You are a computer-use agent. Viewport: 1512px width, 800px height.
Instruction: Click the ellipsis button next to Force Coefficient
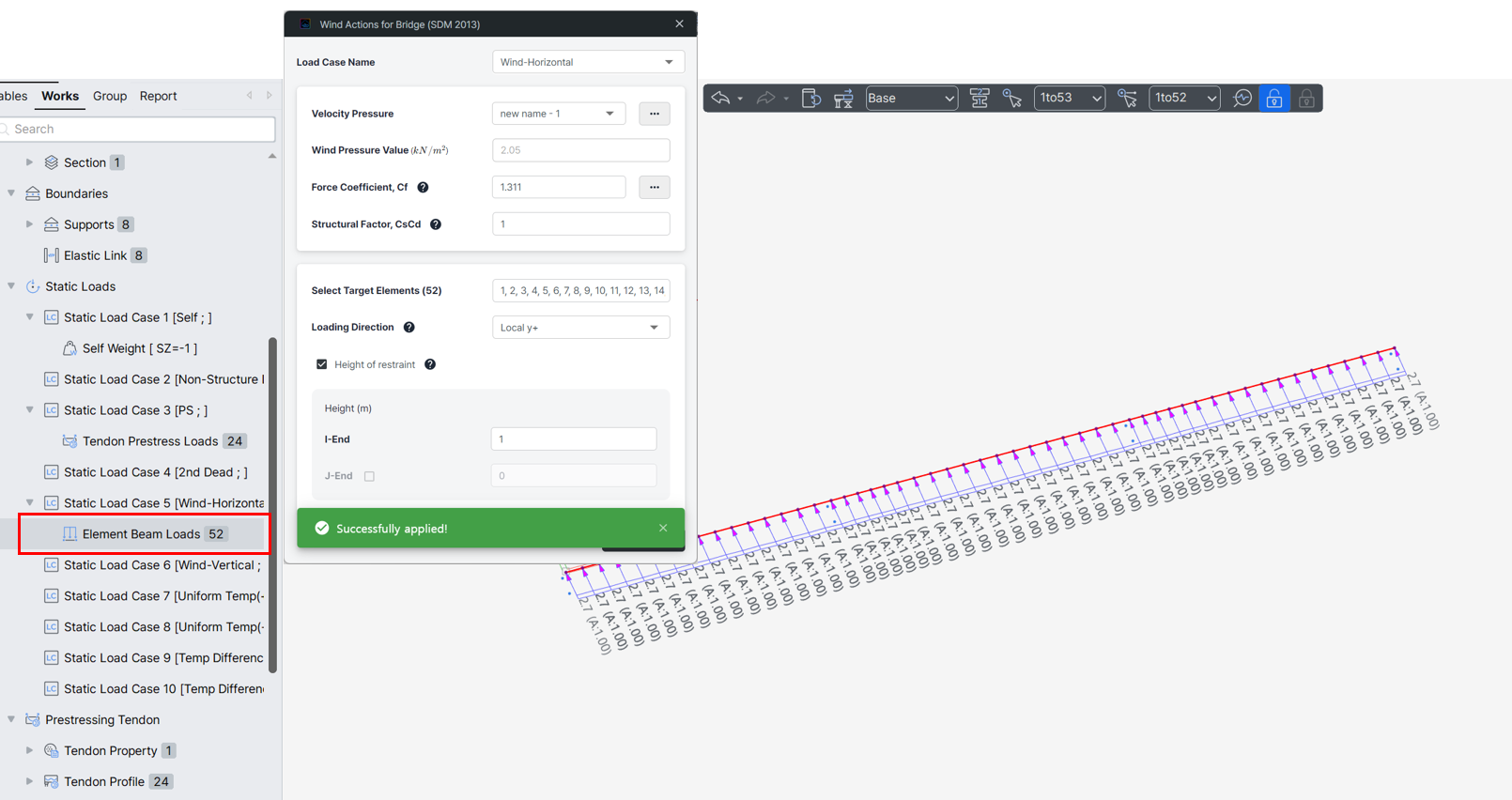(x=655, y=187)
